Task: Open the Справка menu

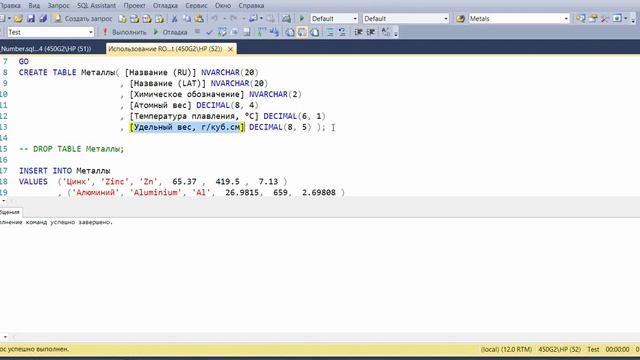Action: tap(251, 6)
